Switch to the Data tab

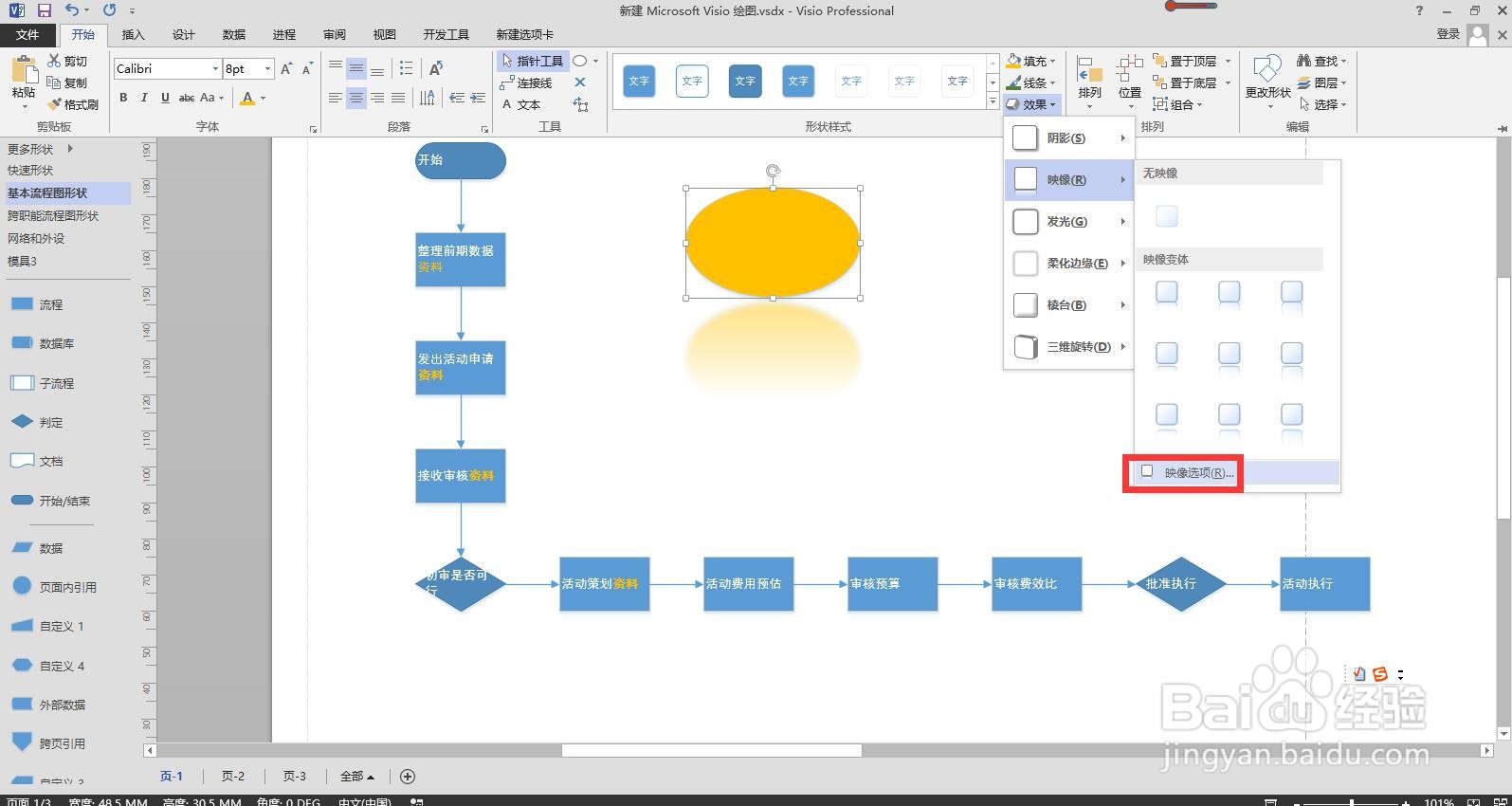click(x=234, y=34)
